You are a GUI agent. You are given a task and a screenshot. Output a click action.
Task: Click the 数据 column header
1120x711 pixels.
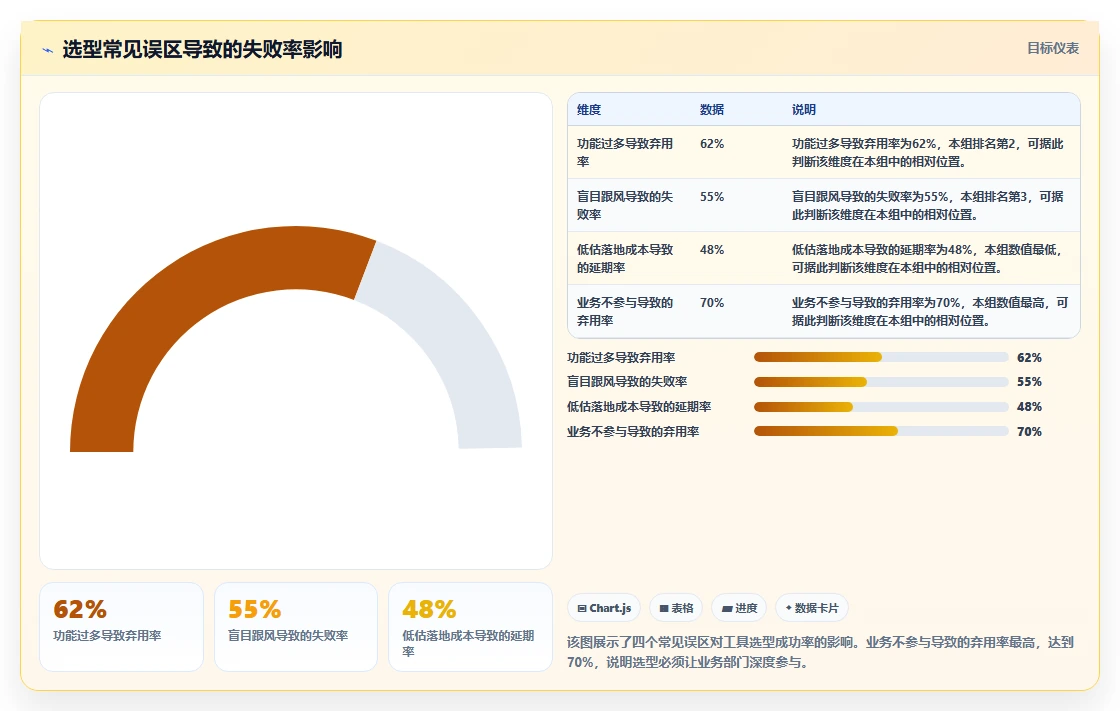(711, 109)
